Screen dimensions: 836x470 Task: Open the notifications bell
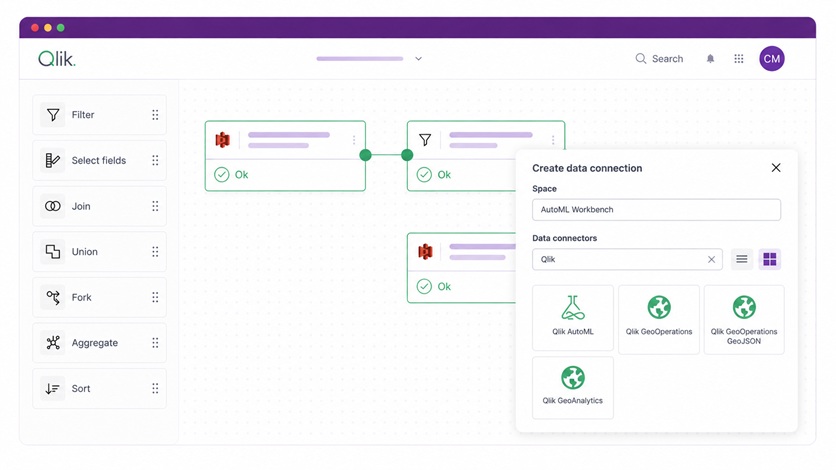710,59
